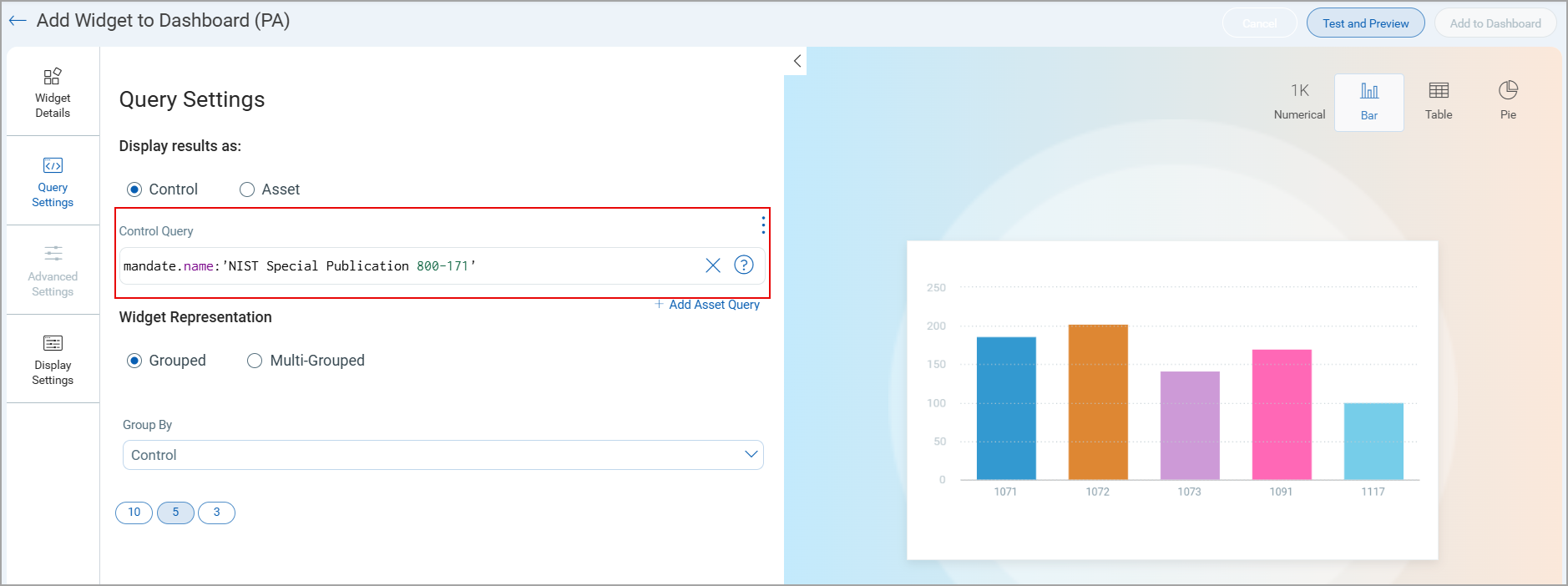
Task: Click the 1091 axis label
Action: tap(1281, 492)
